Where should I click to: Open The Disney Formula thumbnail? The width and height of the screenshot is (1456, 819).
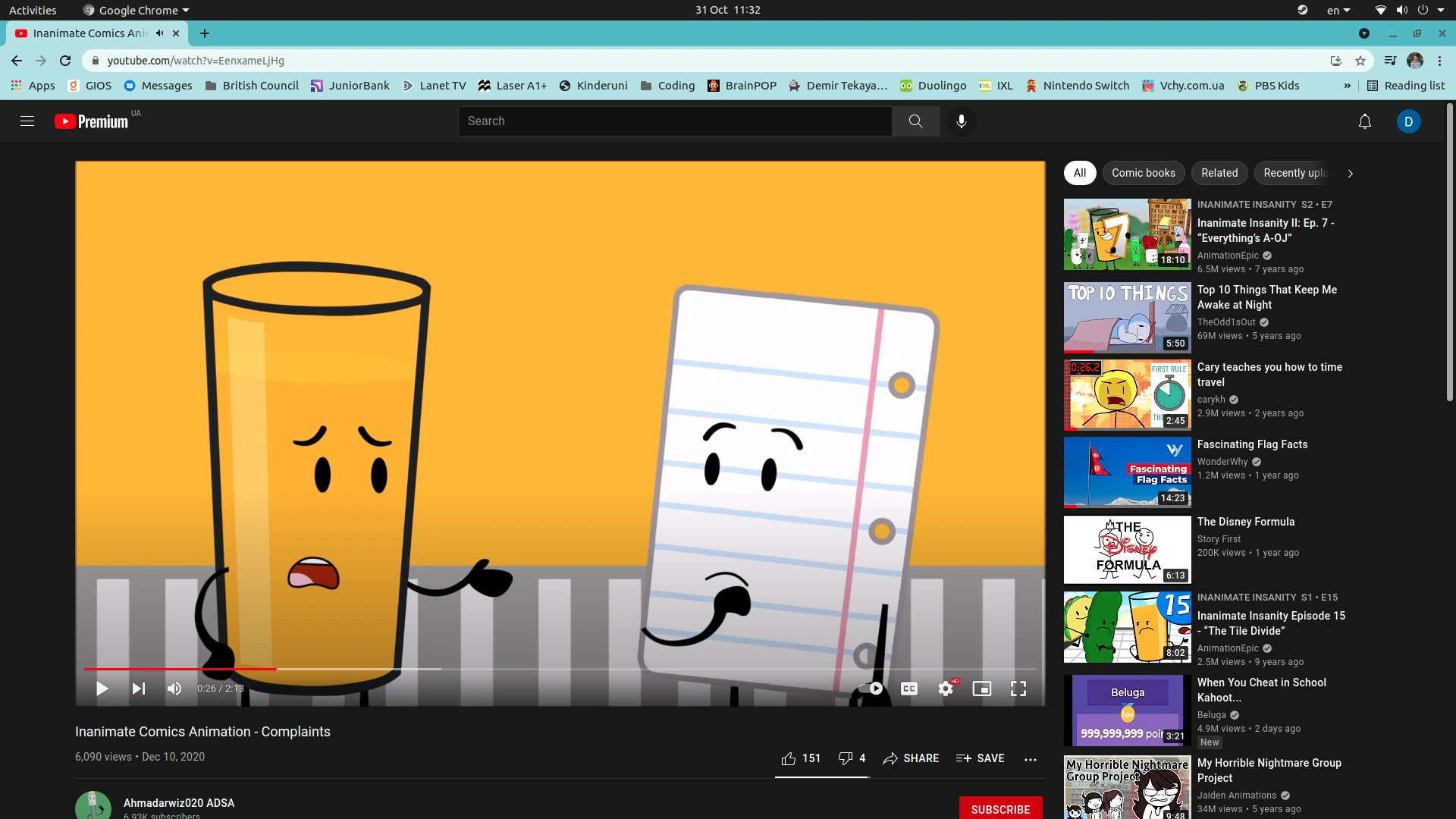pos(1127,550)
